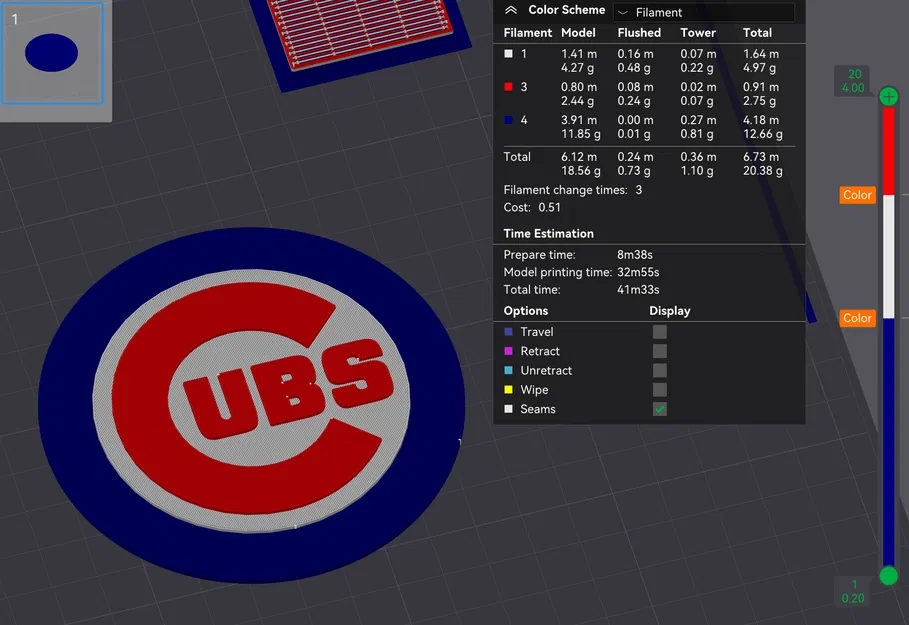Screen dimensions: 909x625
Task: Select plate 1 thumbnail
Action: tap(52, 53)
